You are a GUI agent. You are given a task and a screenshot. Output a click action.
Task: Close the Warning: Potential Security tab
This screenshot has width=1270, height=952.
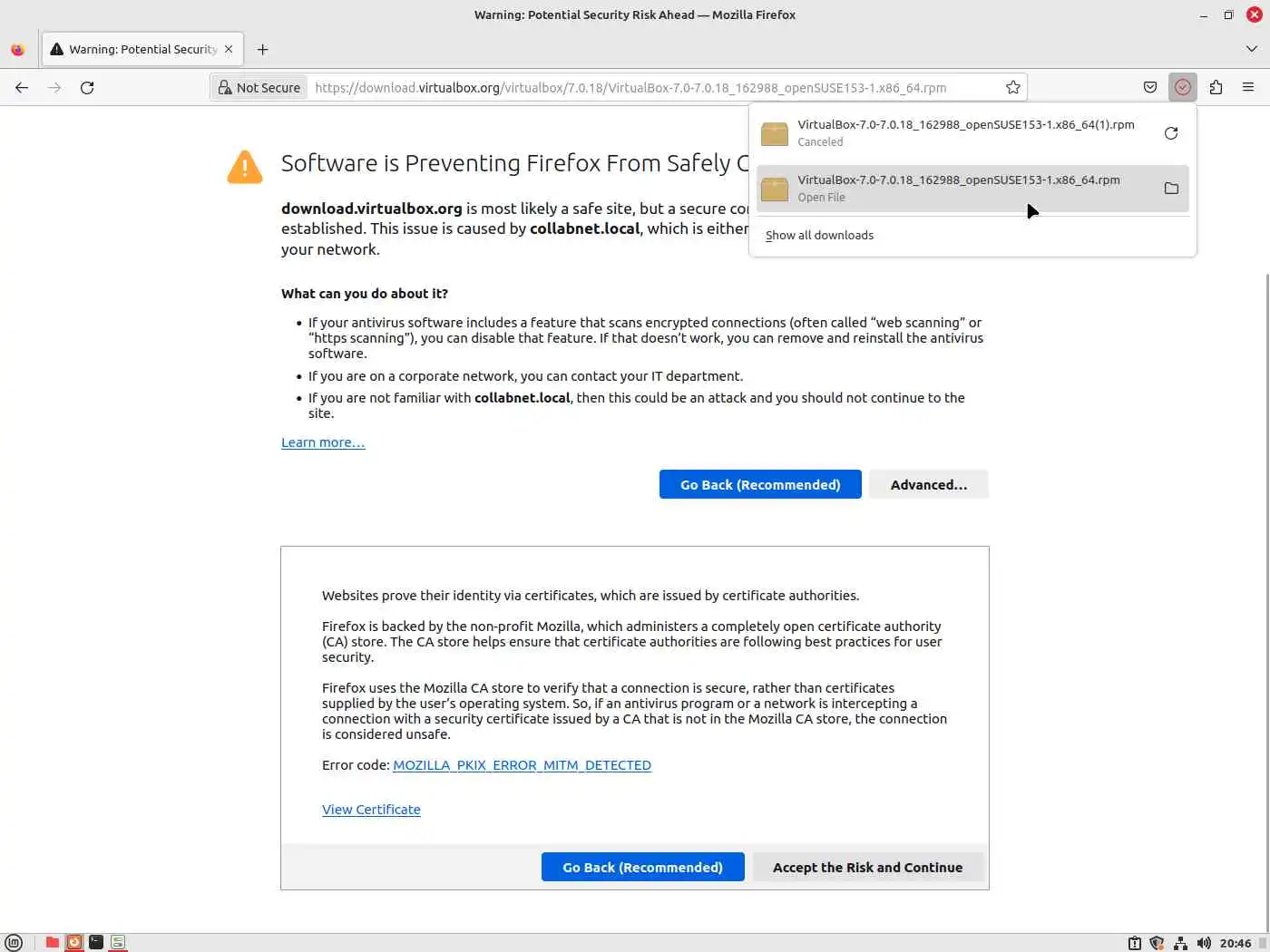(229, 50)
